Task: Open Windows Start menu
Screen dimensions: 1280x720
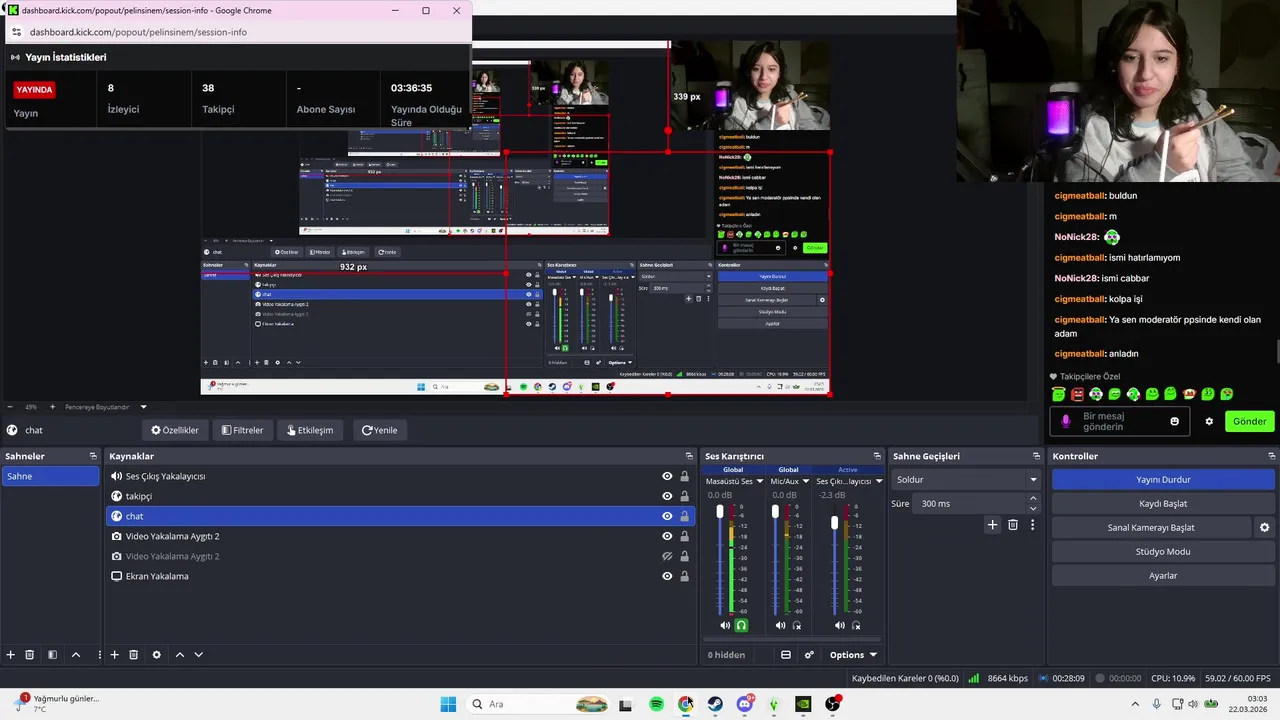Action: click(x=448, y=704)
